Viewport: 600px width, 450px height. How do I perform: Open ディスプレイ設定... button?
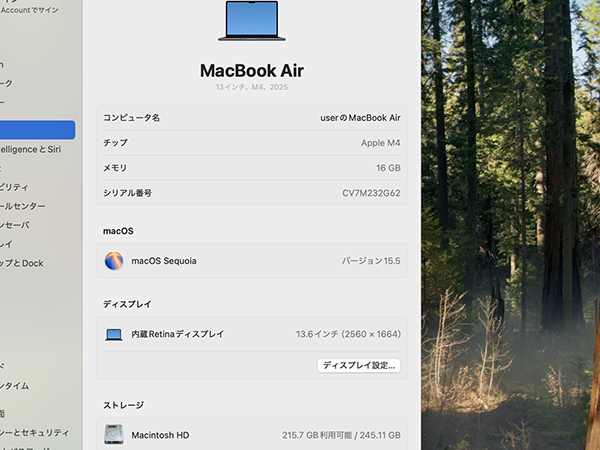[x=359, y=365]
